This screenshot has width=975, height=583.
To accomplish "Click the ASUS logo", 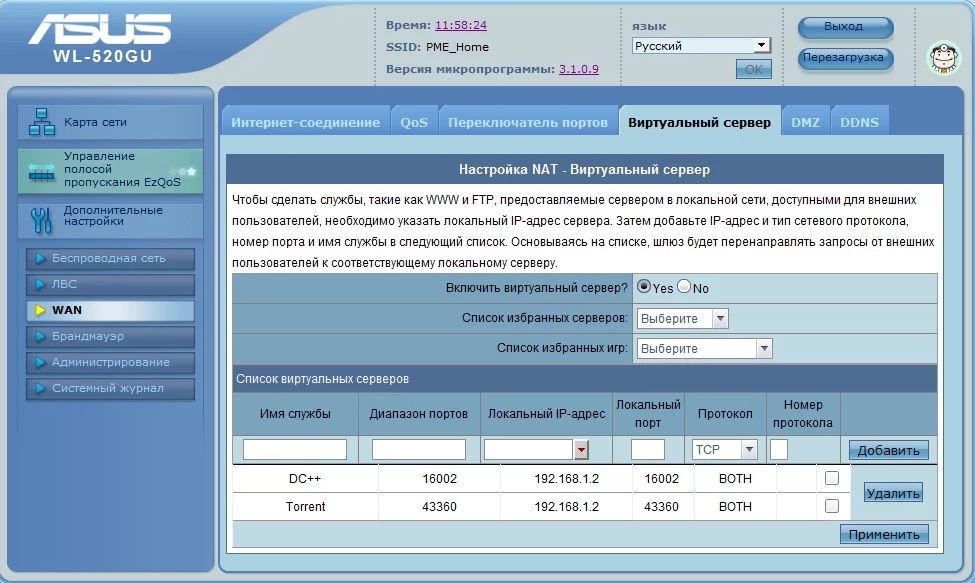I will click(100, 30).
